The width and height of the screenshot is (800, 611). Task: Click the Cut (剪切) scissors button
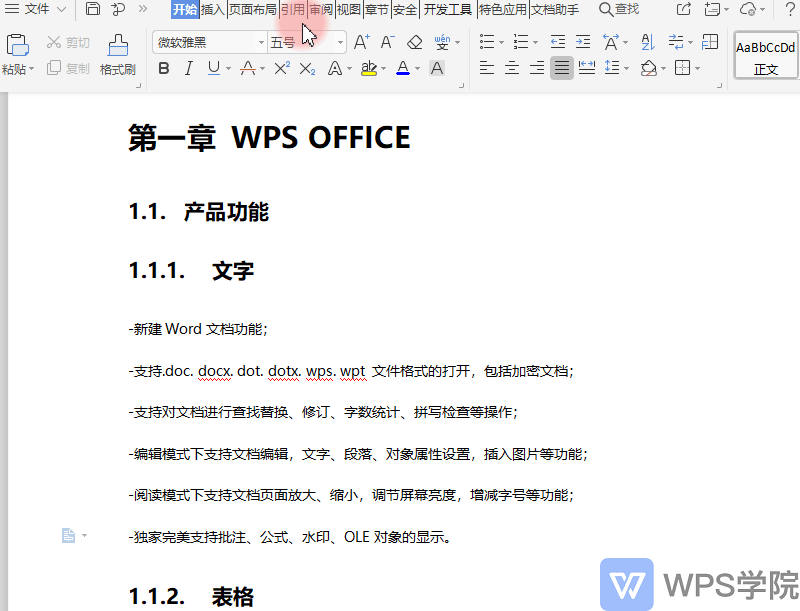click(x=68, y=42)
